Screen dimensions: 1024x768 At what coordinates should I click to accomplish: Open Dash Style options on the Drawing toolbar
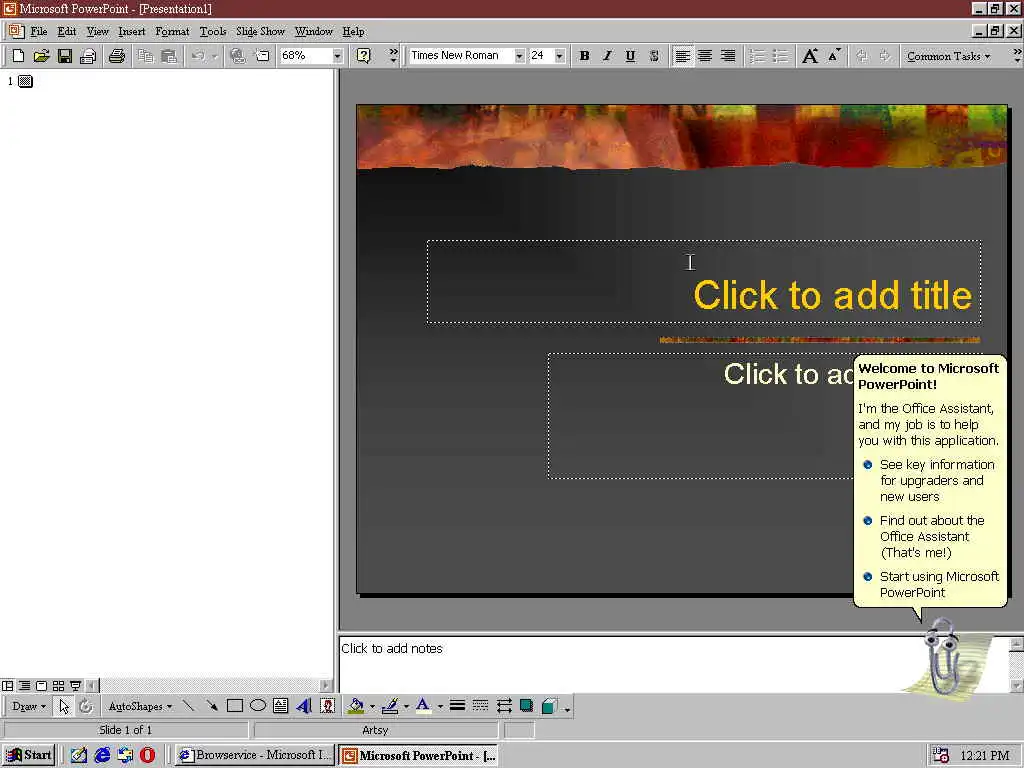(x=480, y=706)
